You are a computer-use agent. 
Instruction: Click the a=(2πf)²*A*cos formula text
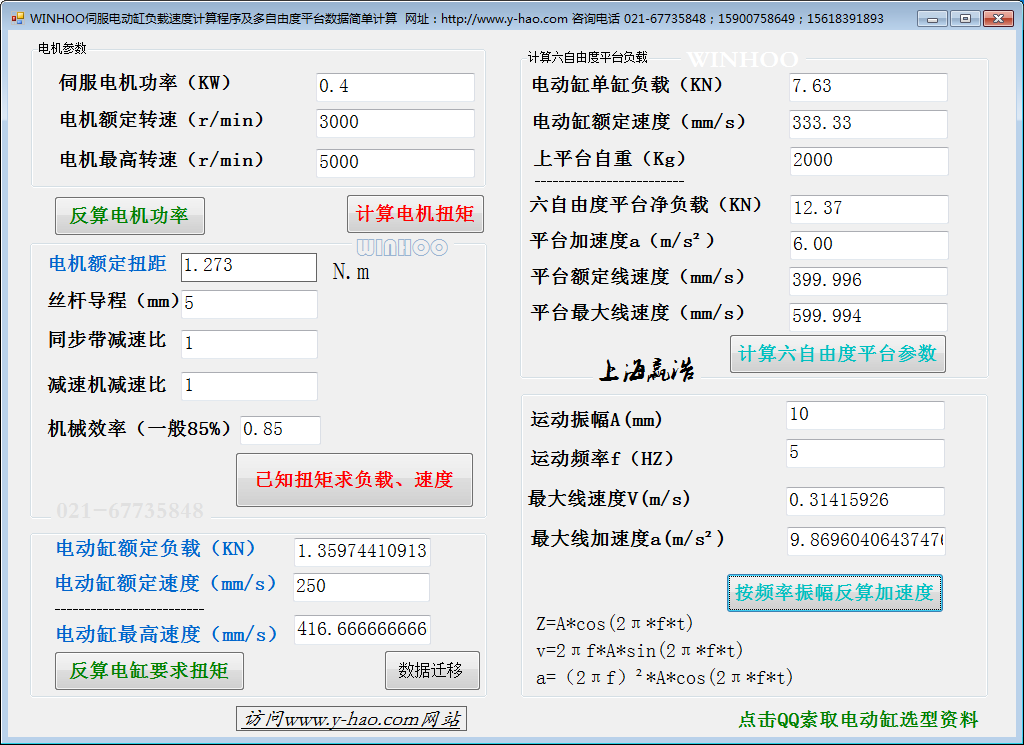(x=664, y=678)
